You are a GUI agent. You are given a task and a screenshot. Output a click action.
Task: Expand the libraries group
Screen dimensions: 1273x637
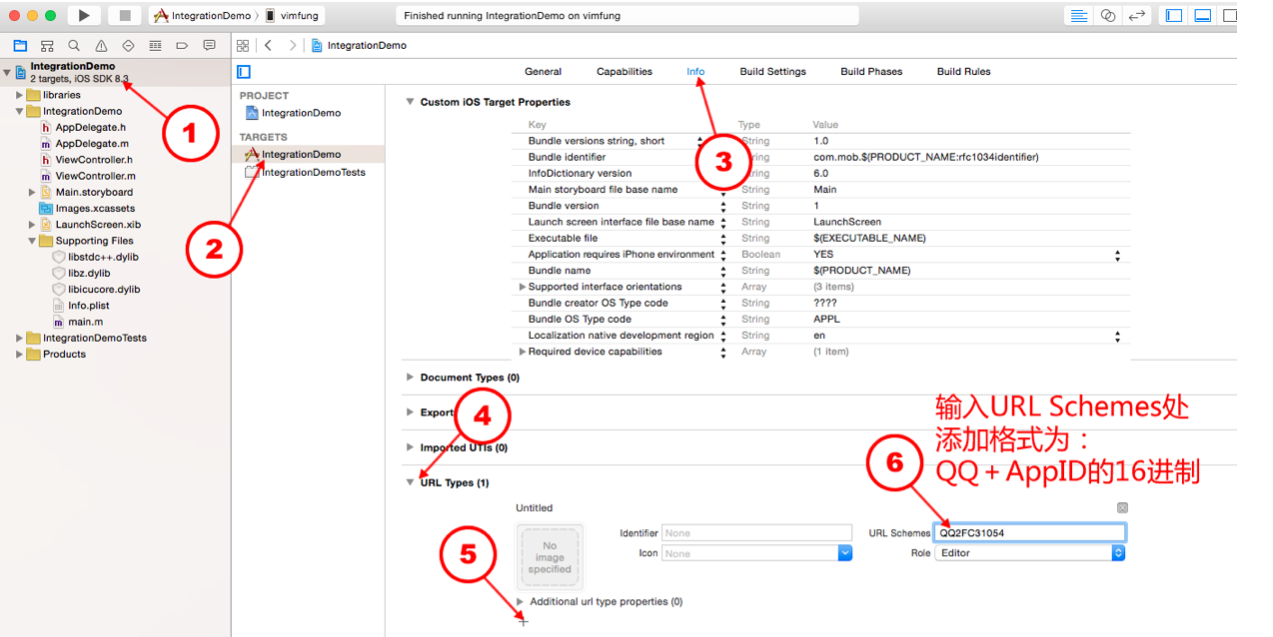click(20, 95)
